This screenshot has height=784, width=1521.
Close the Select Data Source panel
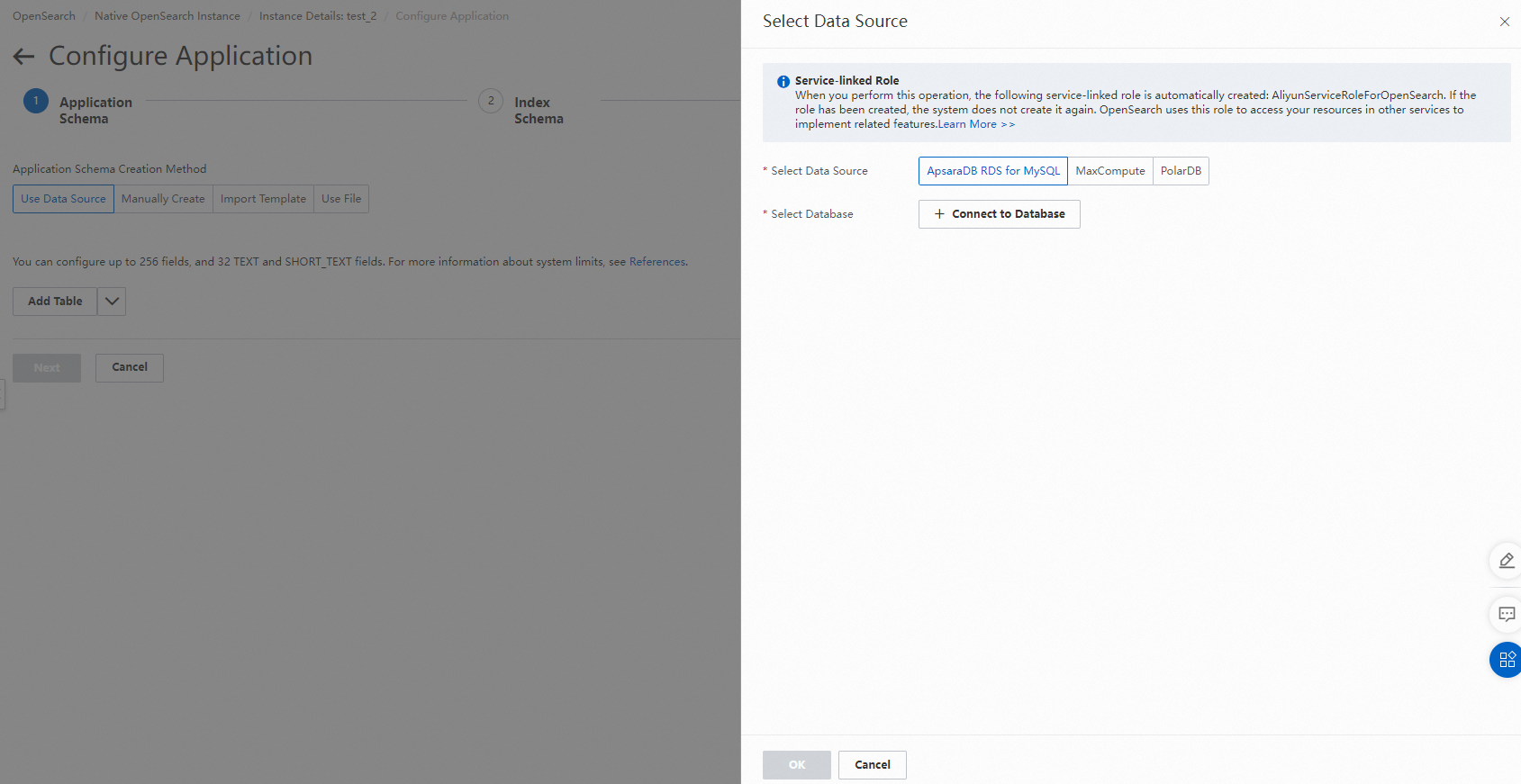tap(1504, 22)
